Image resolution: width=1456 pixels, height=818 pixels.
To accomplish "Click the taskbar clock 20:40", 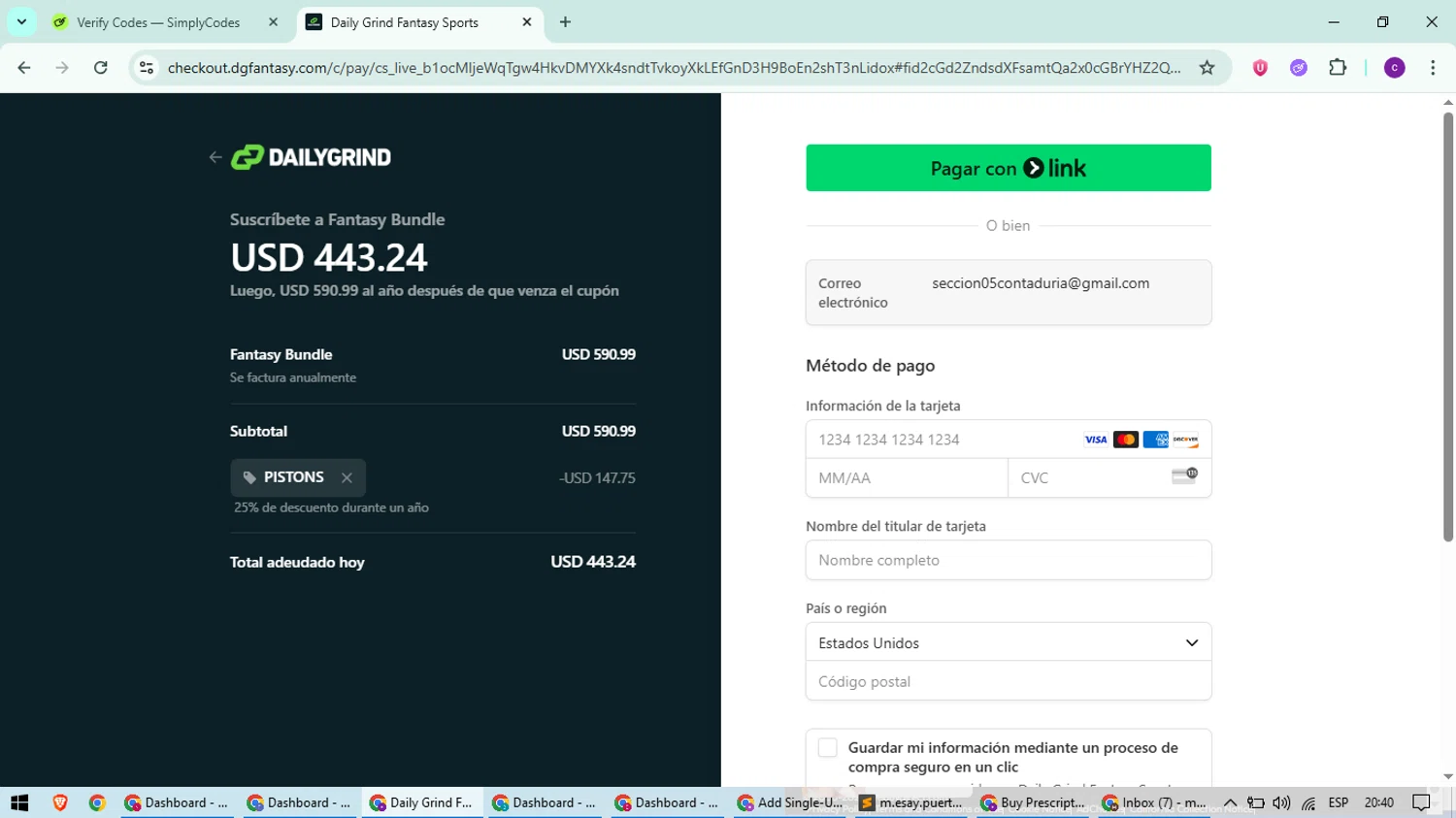I will [x=1379, y=802].
